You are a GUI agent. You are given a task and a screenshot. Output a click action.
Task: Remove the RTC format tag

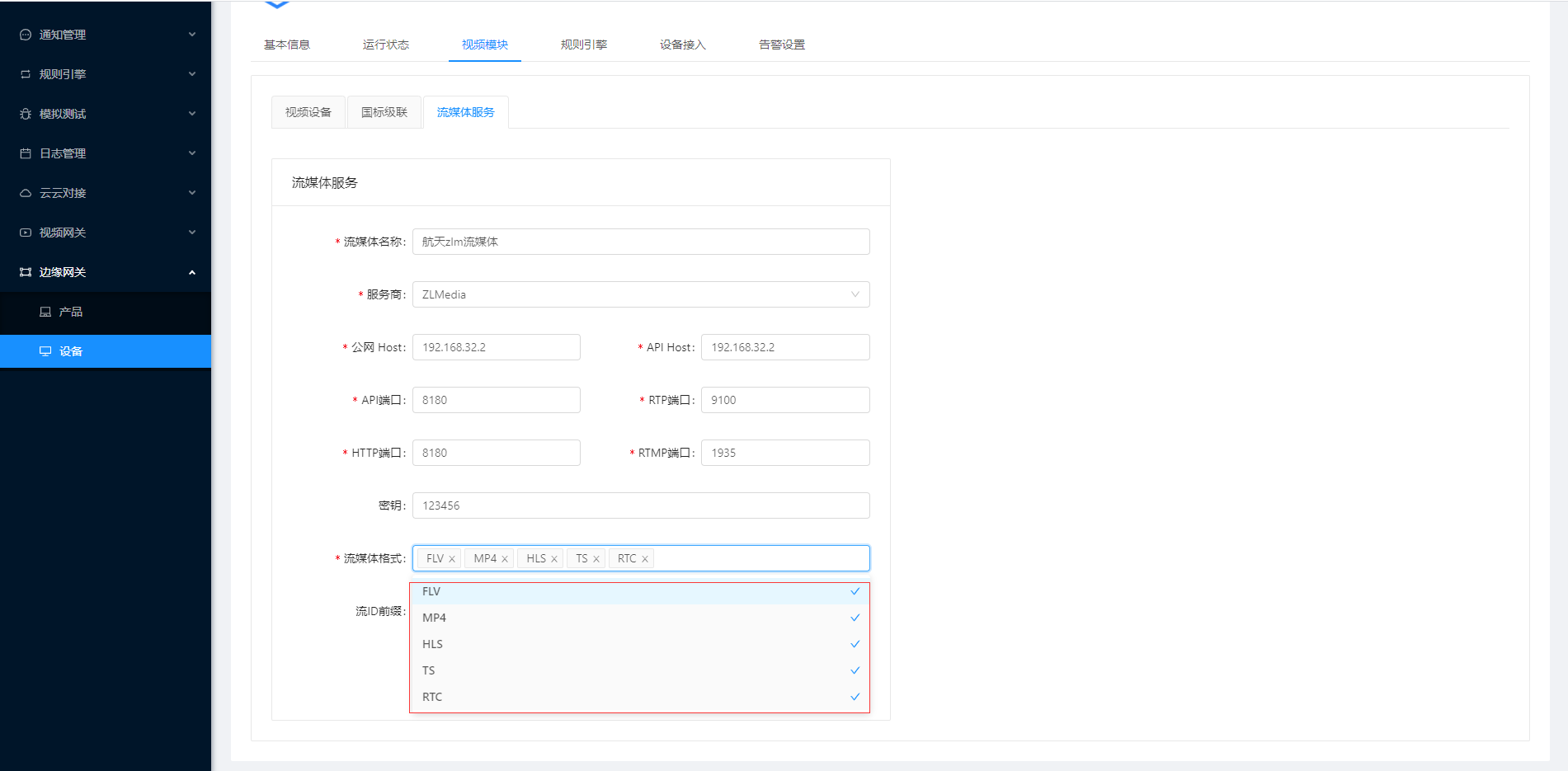pos(645,559)
